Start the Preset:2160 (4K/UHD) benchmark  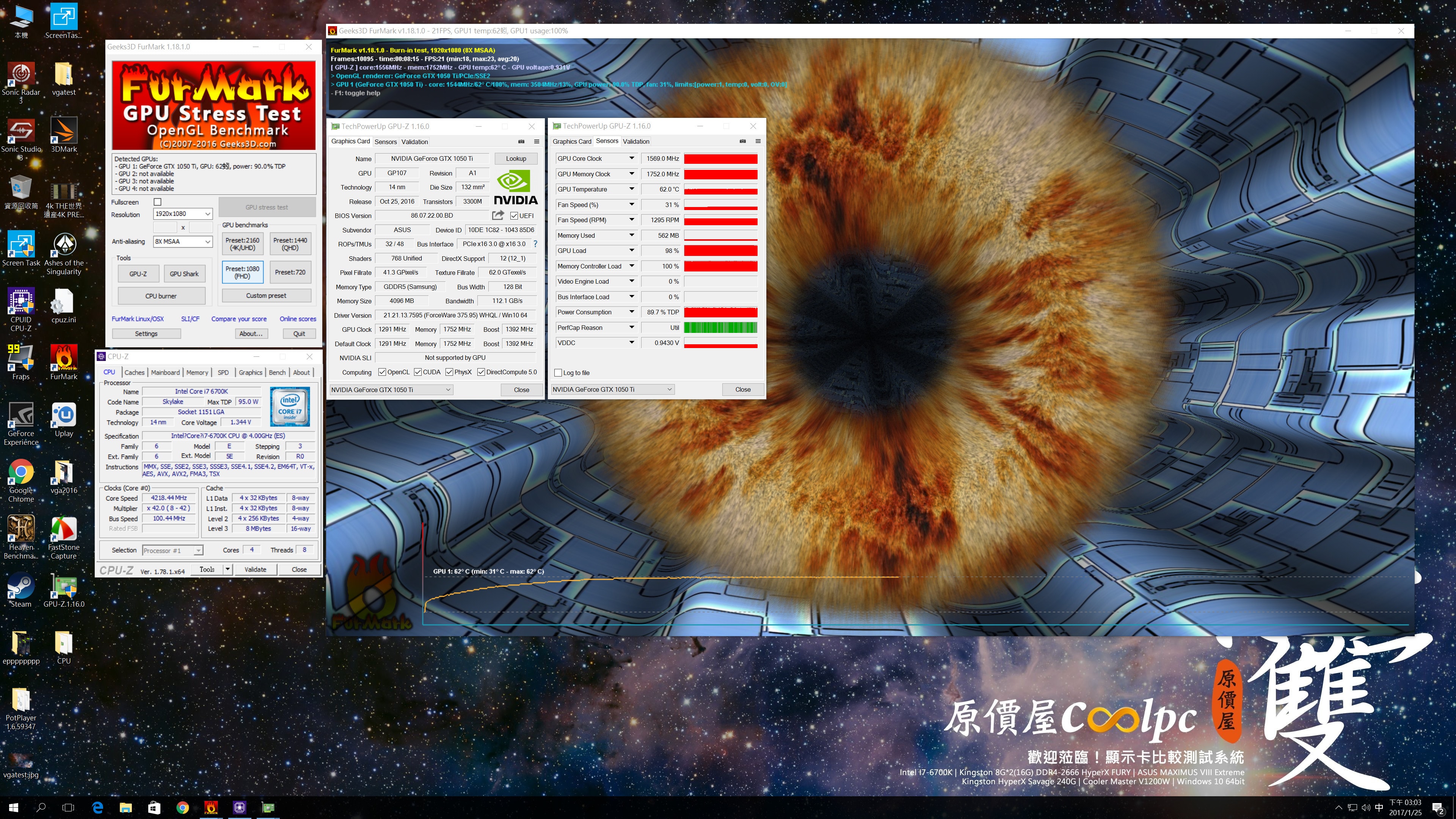click(243, 243)
